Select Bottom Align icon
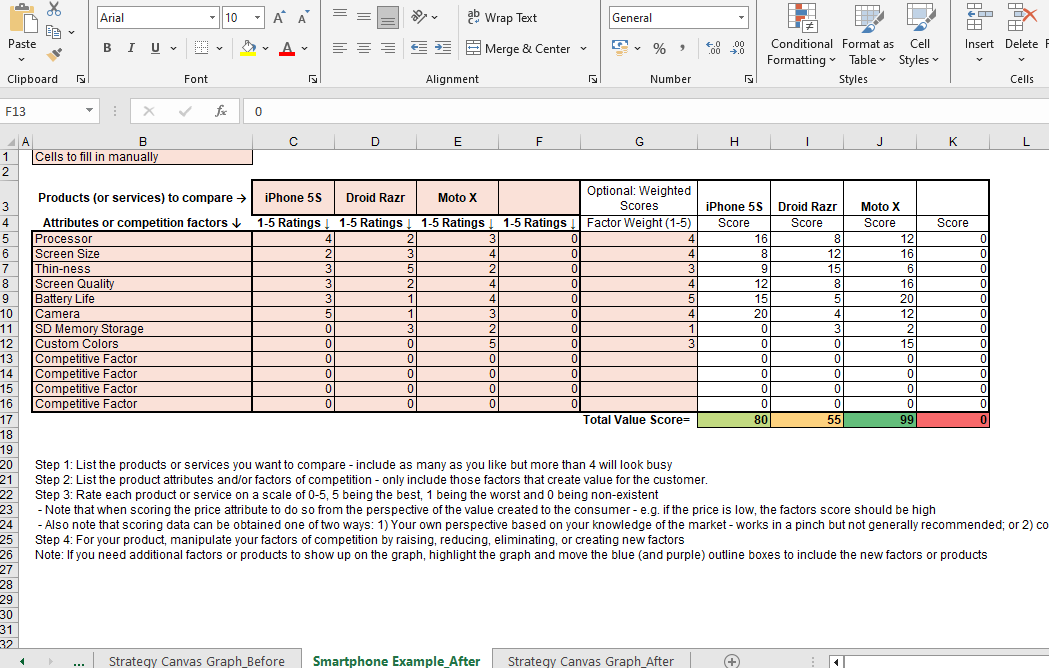The height and width of the screenshot is (668, 1049). [x=388, y=17]
